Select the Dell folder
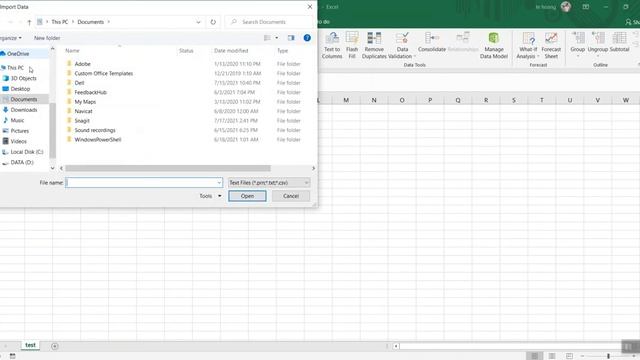 79,83
